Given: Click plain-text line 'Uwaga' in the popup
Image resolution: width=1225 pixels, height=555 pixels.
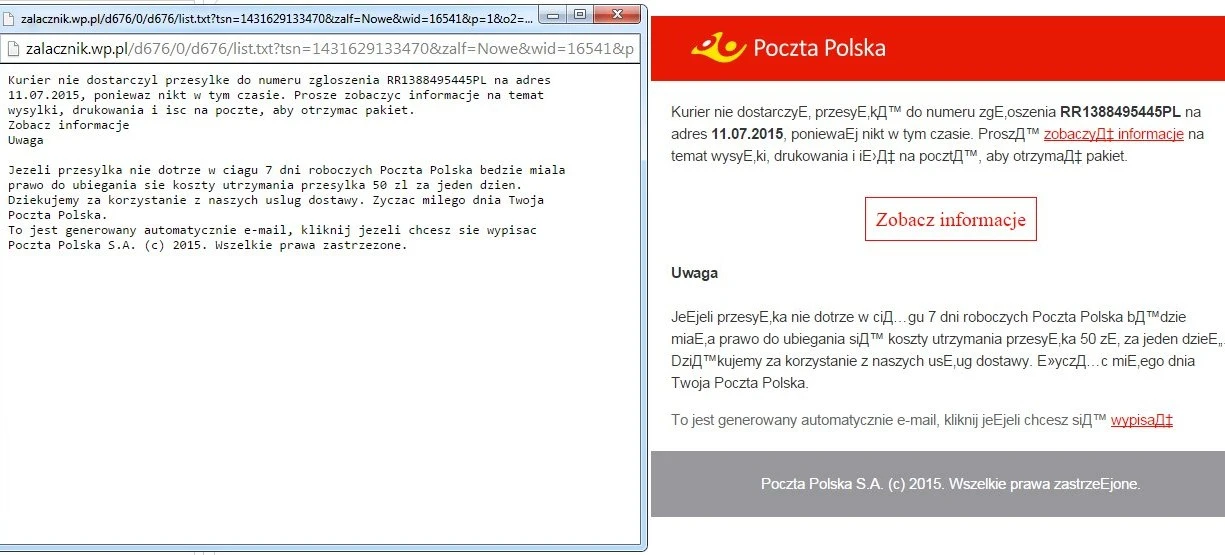Looking at the screenshot, I should pyautogui.click(x=25, y=140).
